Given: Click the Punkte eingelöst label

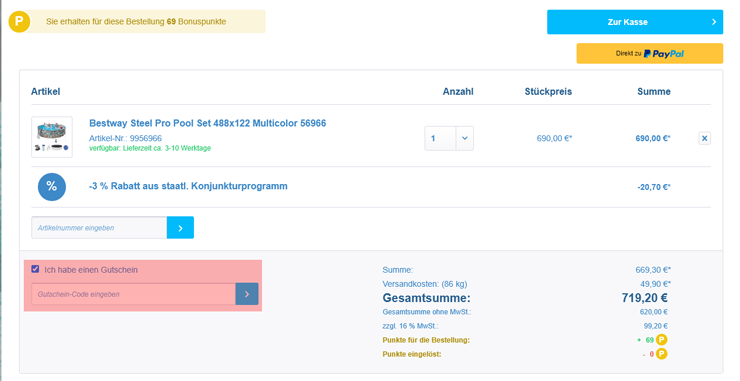Looking at the screenshot, I should click(412, 354).
